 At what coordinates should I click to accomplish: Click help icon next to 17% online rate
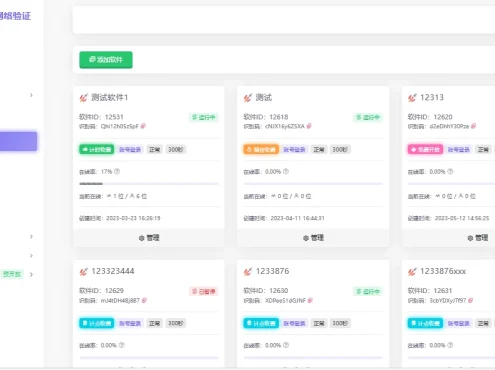pos(117,171)
